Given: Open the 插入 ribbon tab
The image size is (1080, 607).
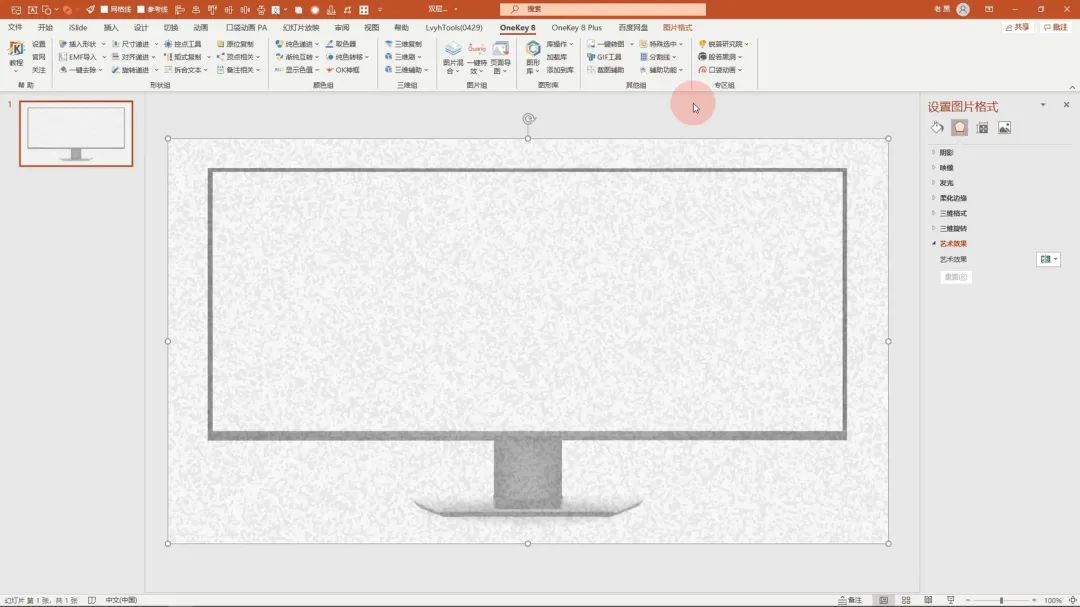Looking at the screenshot, I should pos(111,28).
